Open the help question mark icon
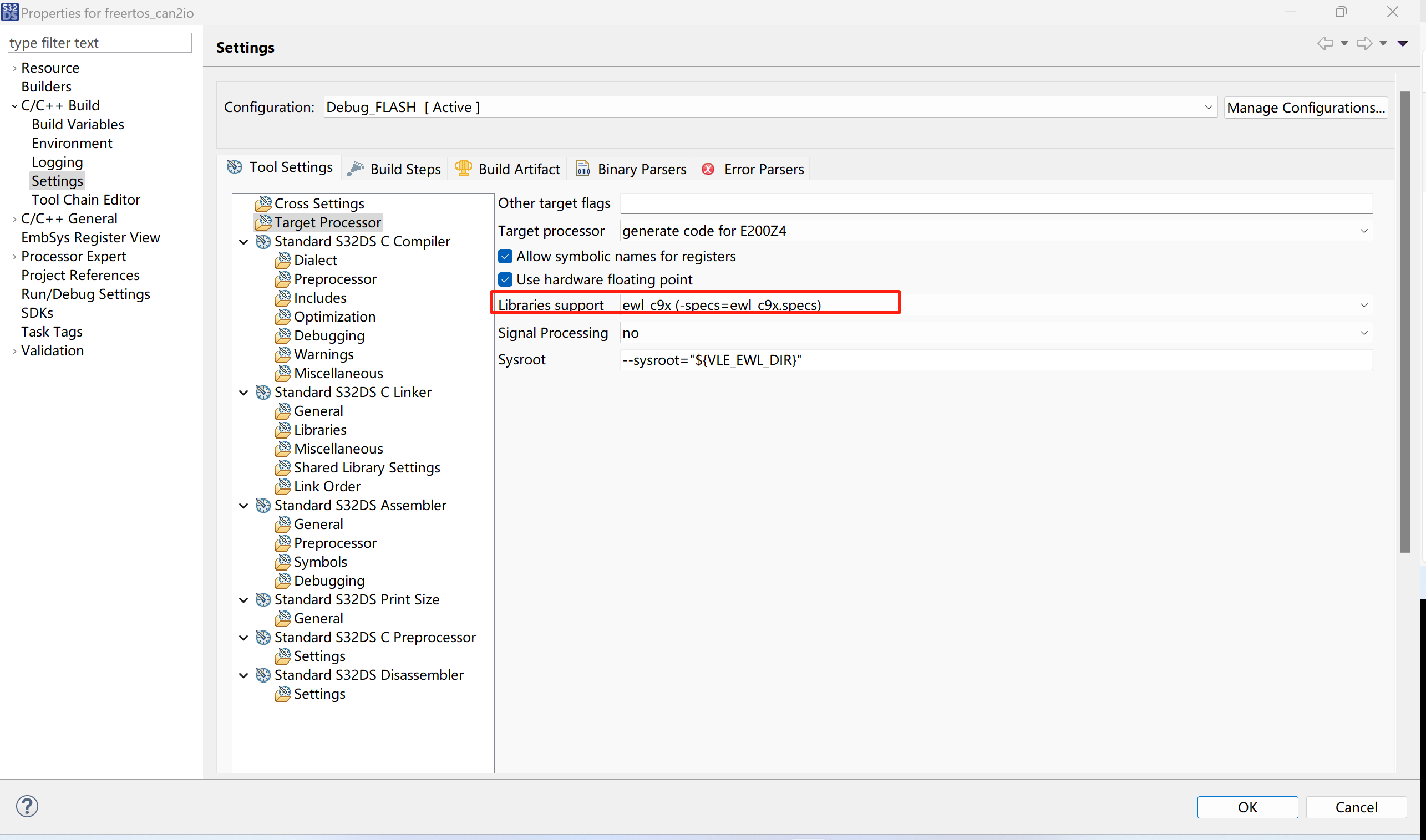This screenshot has height=840, width=1426. click(x=27, y=806)
